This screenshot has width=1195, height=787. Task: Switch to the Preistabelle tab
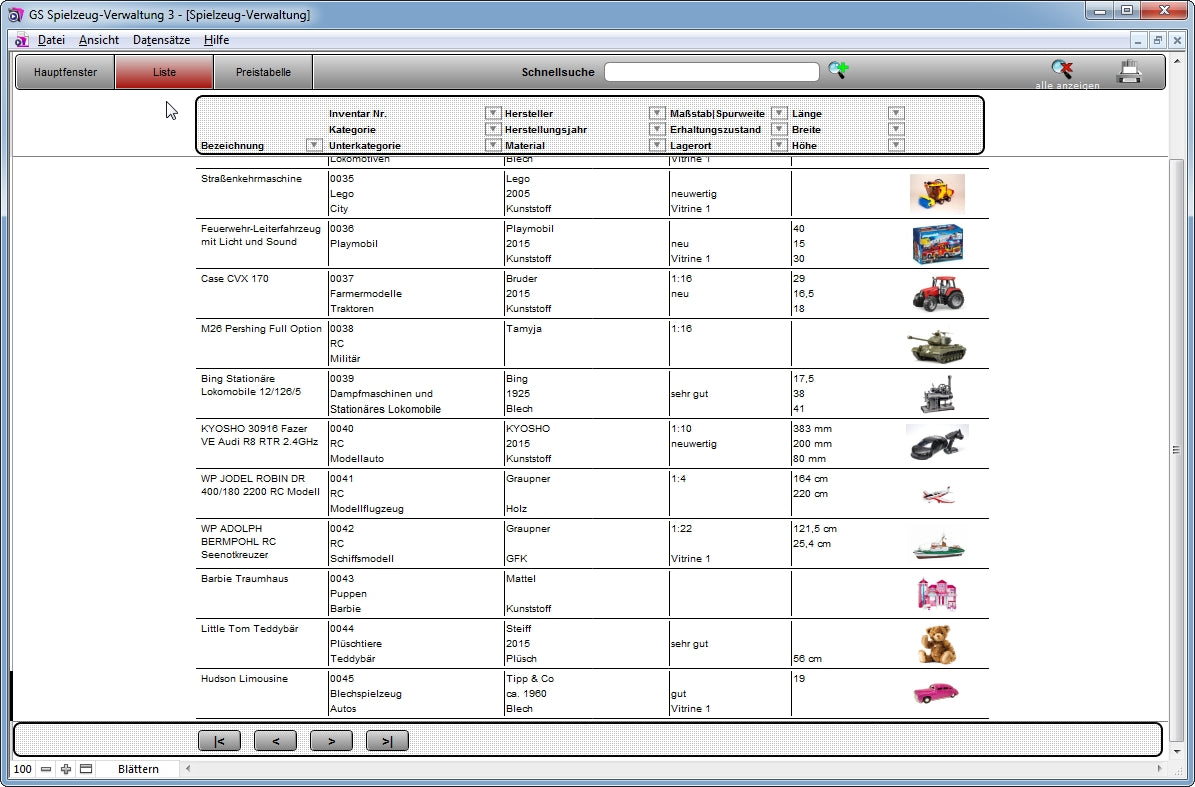[x=263, y=72]
